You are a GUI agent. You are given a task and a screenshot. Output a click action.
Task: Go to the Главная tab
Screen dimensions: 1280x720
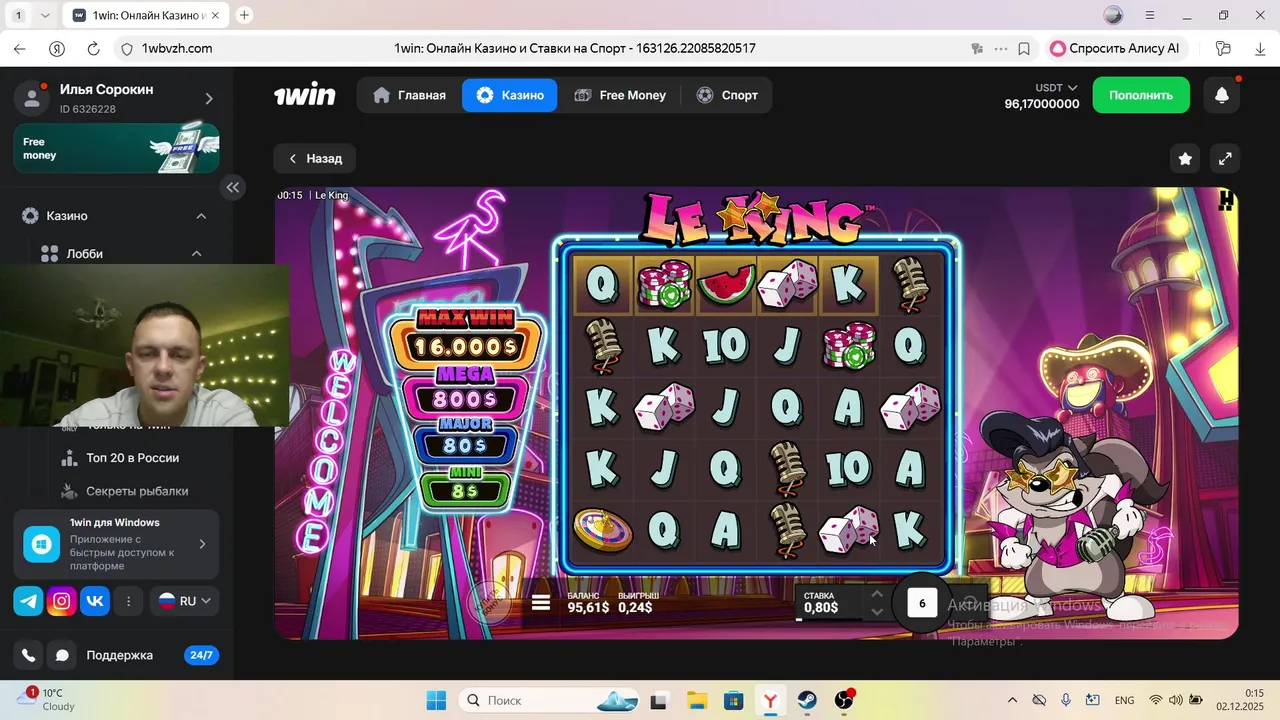[410, 95]
